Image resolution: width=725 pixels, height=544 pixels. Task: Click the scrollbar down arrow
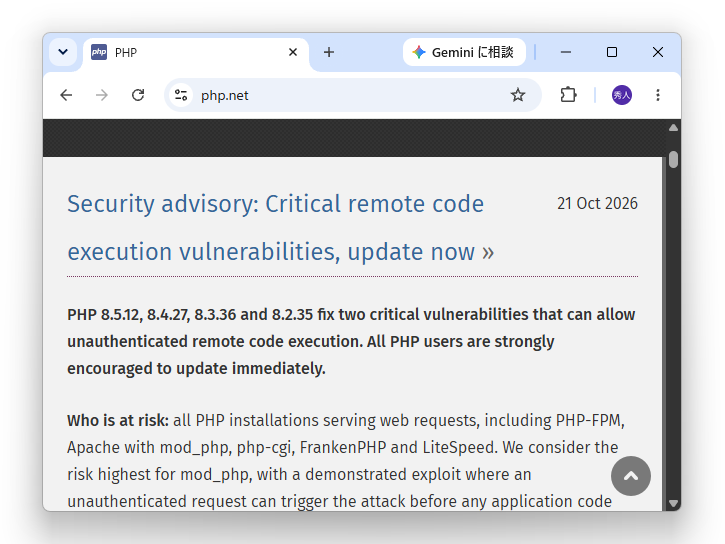(x=673, y=503)
